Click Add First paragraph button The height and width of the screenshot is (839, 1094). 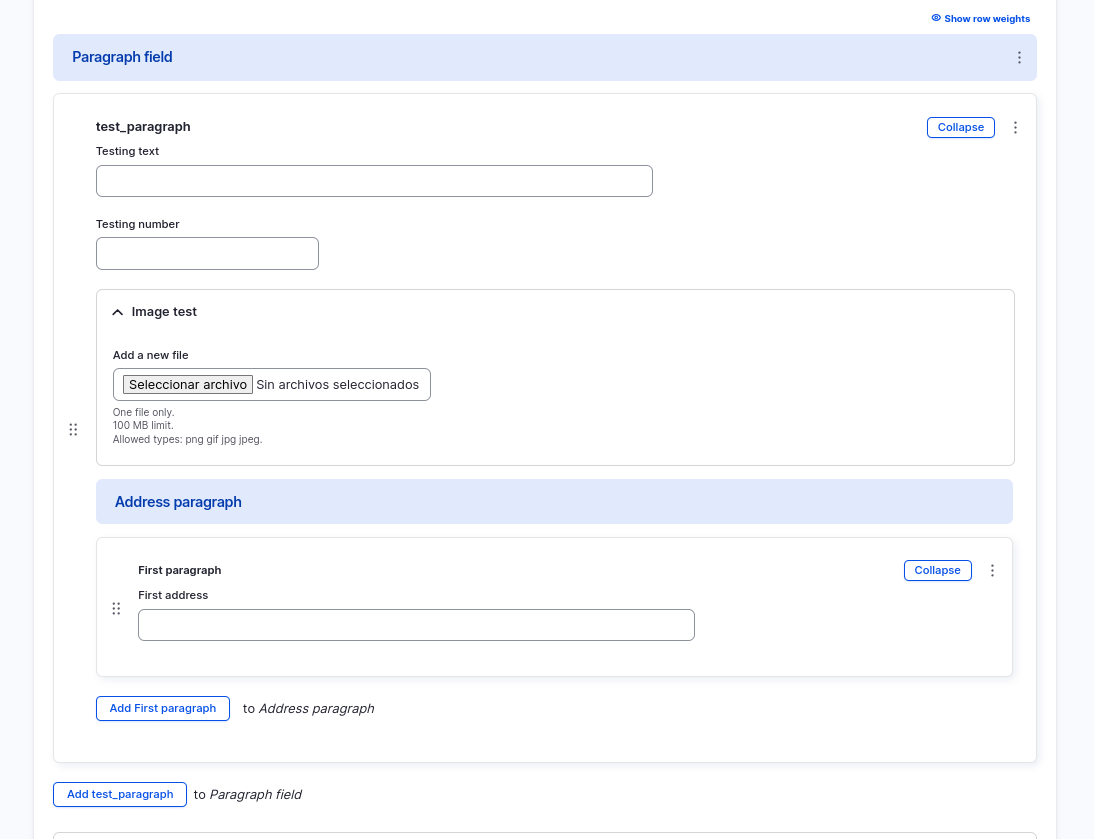click(162, 708)
